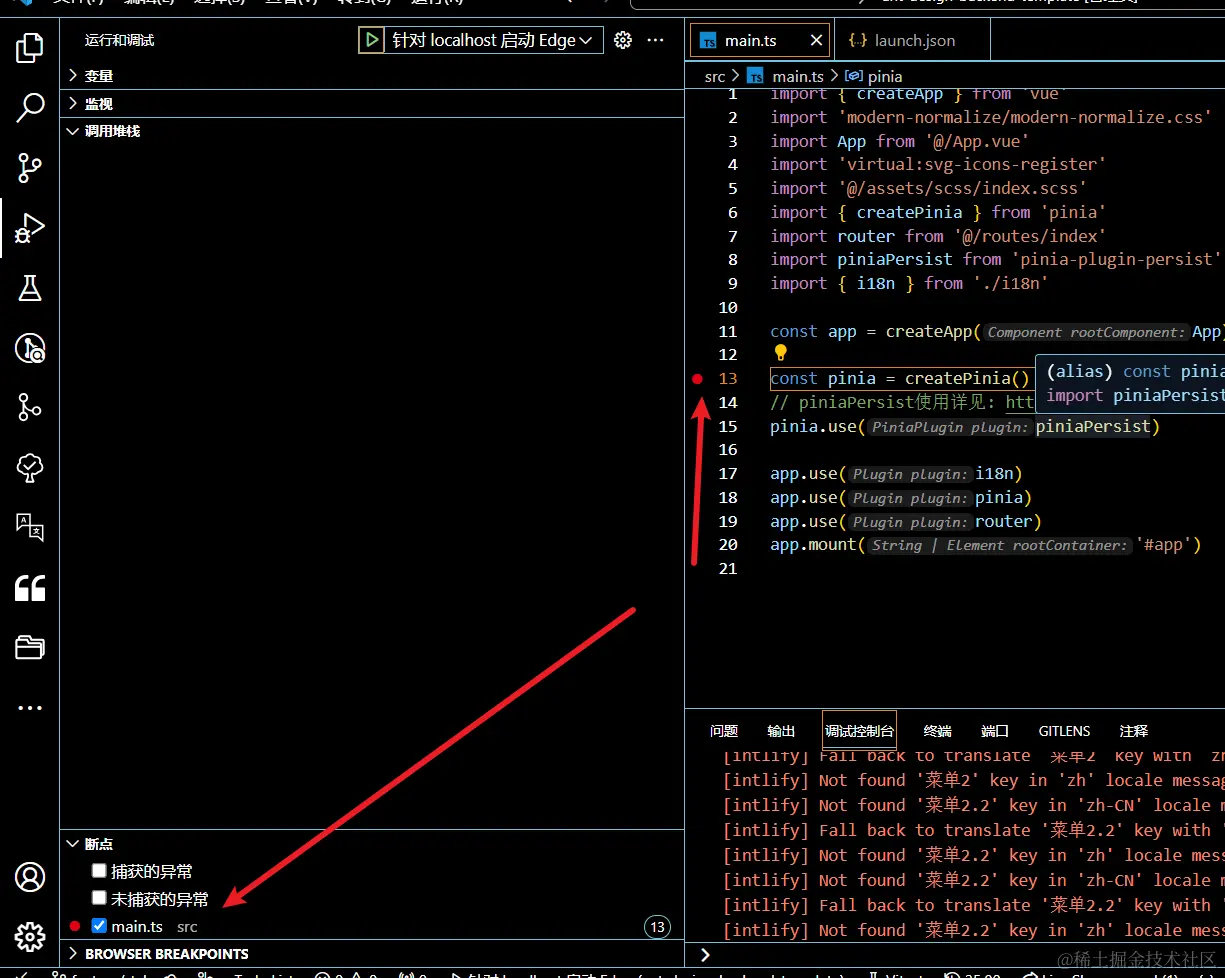Screen dimensions: 1225x978
Task: Open the 问题 panel tab
Action: (724, 731)
